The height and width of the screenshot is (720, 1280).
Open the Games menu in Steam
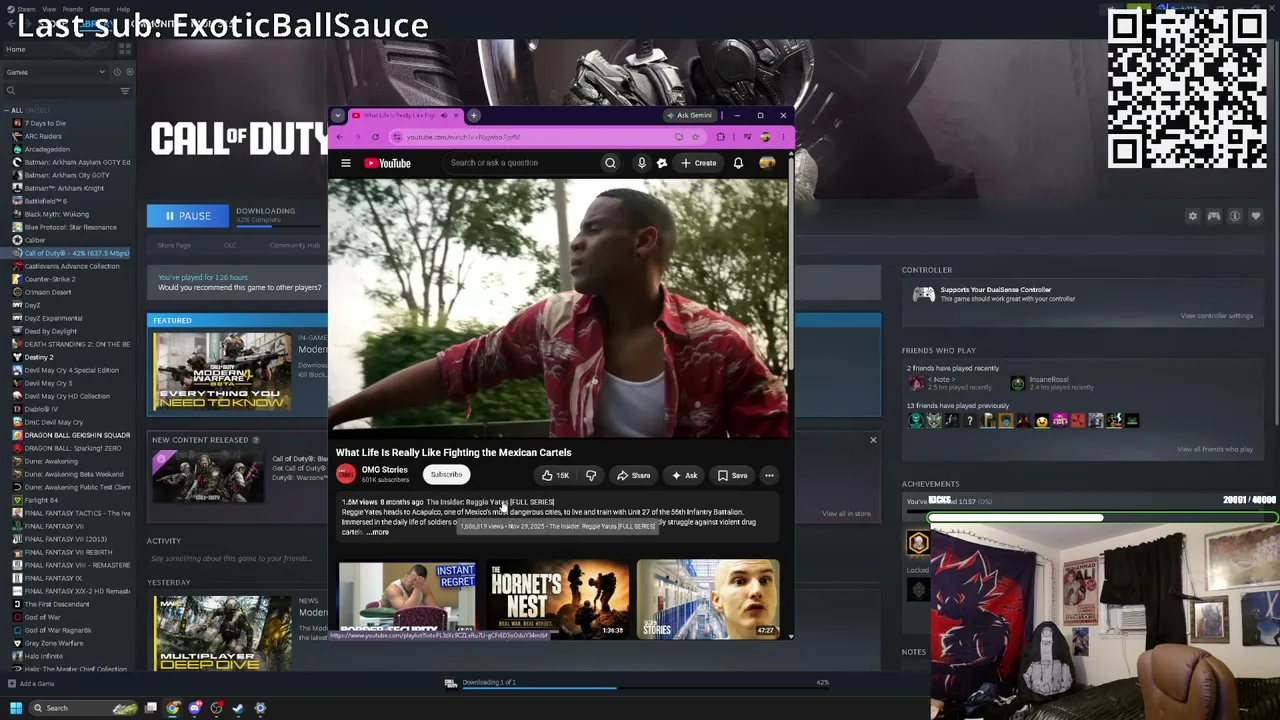(100, 9)
